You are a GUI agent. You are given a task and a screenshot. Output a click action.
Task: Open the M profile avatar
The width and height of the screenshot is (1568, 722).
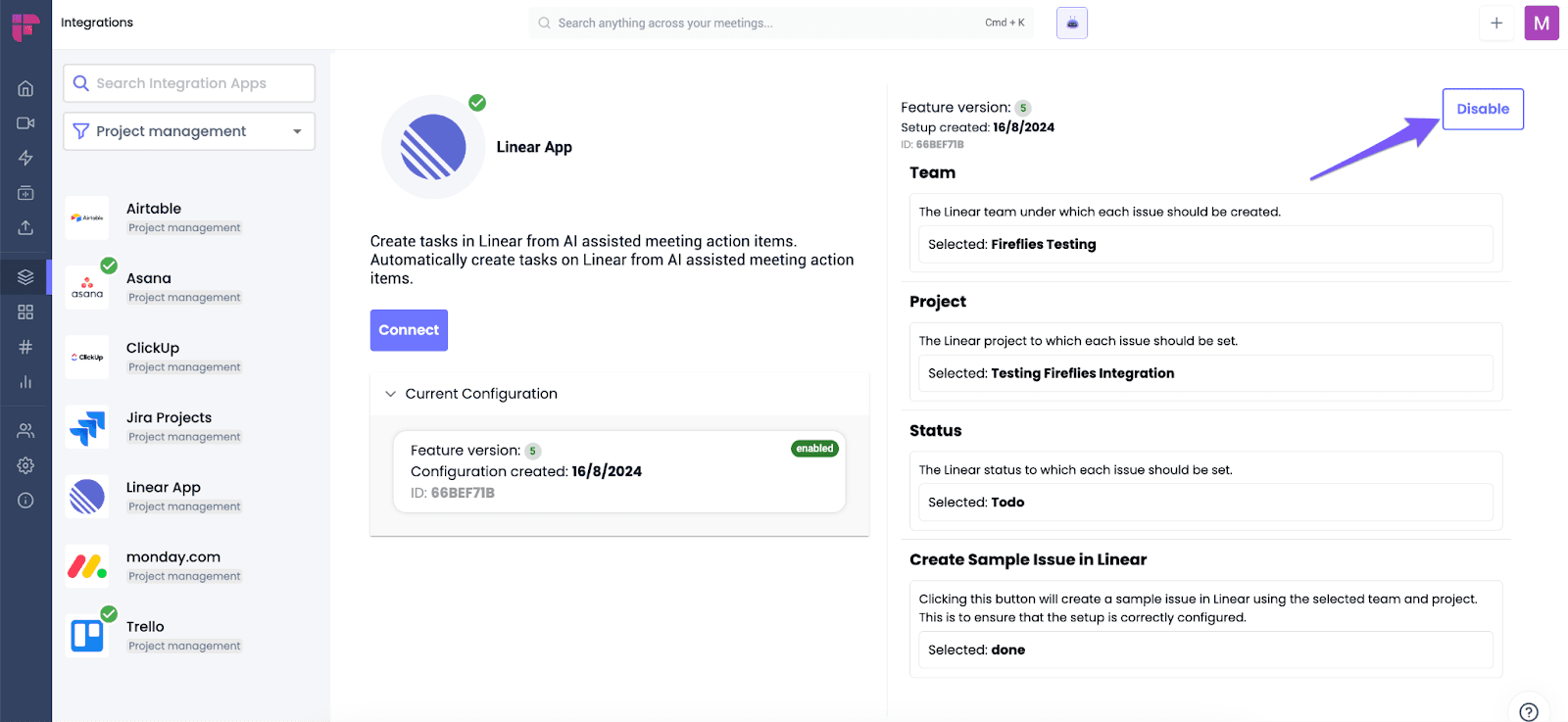click(1542, 23)
